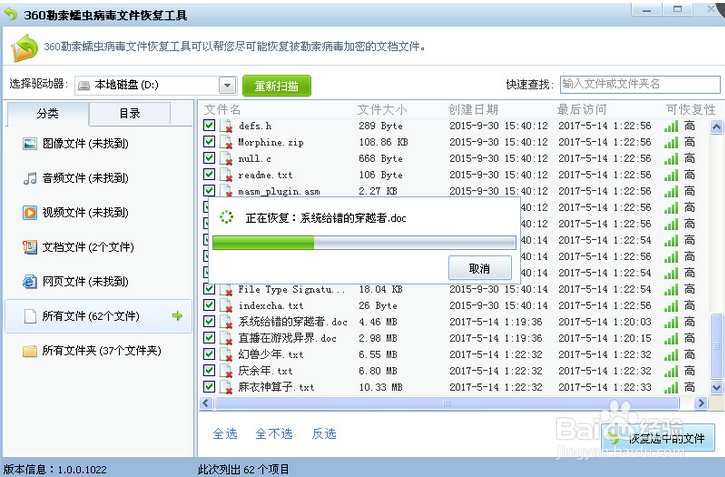The height and width of the screenshot is (477, 725).
Task: Toggle checkbox for indexcha.txt
Action: (x=209, y=305)
